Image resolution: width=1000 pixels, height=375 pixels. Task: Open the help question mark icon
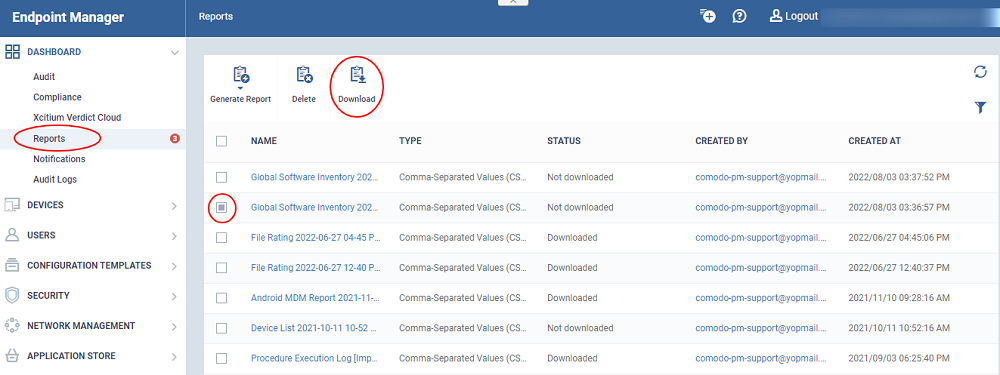(x=739, y=17)
